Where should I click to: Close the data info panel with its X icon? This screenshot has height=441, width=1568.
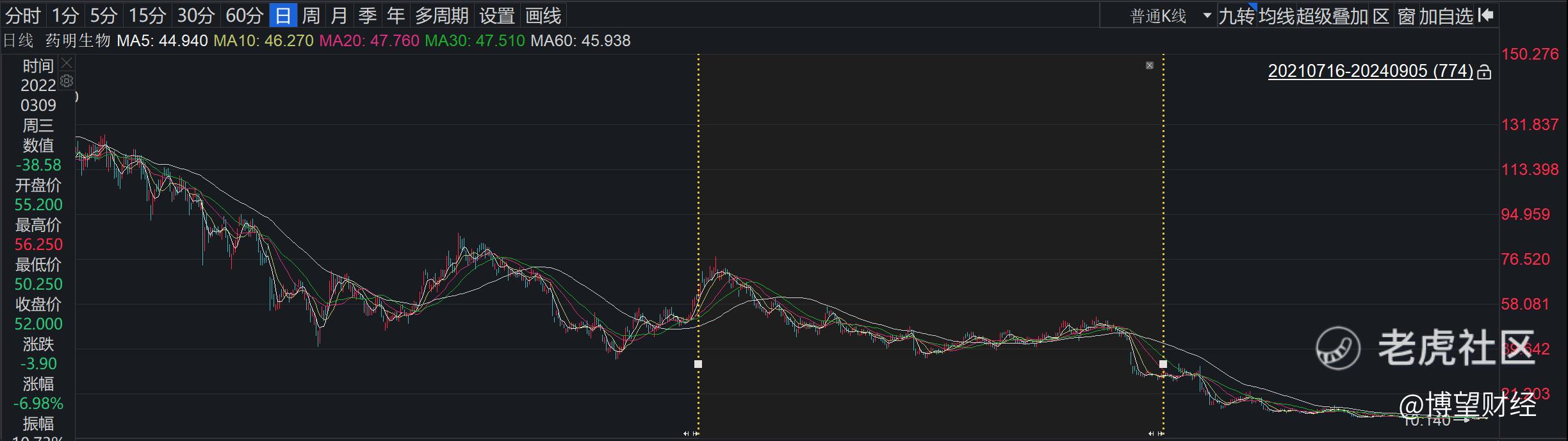pyautogui.click(x=67, y=63)
